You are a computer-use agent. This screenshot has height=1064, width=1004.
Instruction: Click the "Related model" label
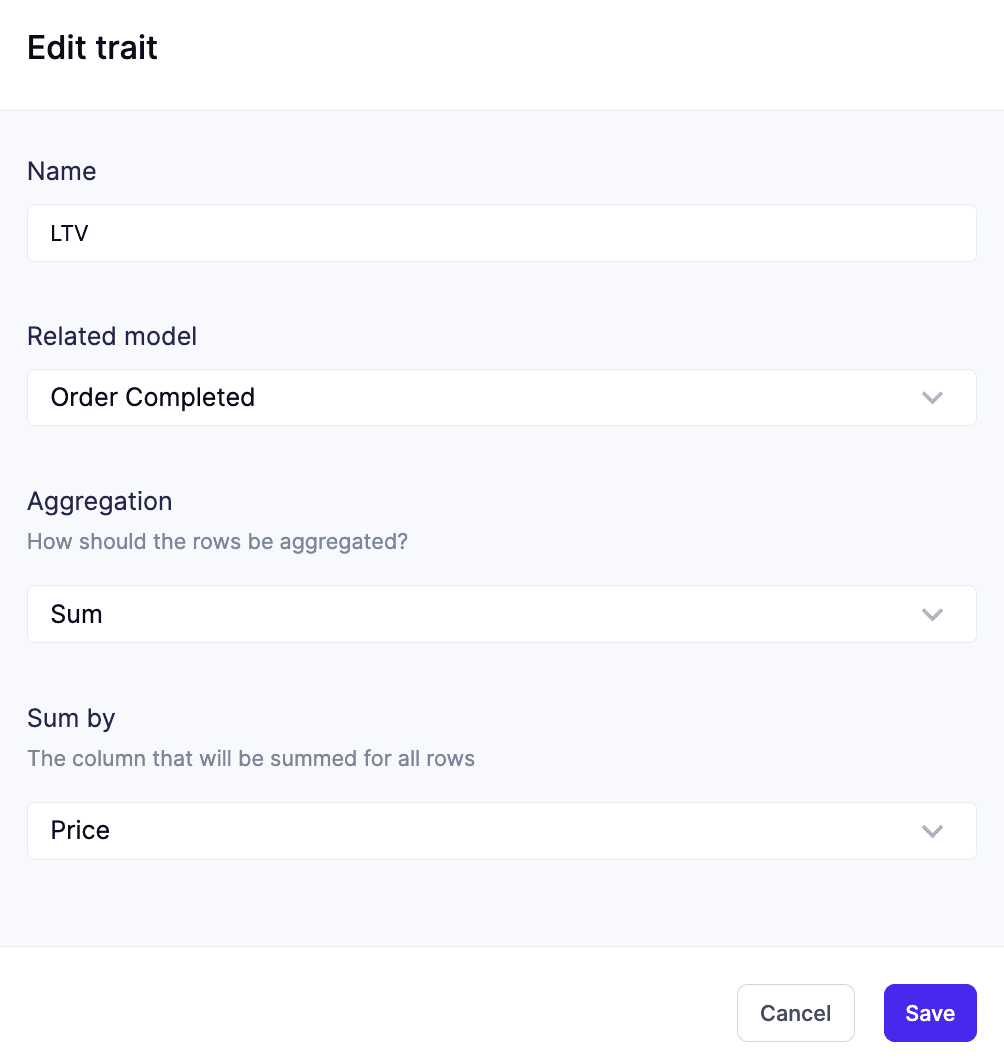112,337
